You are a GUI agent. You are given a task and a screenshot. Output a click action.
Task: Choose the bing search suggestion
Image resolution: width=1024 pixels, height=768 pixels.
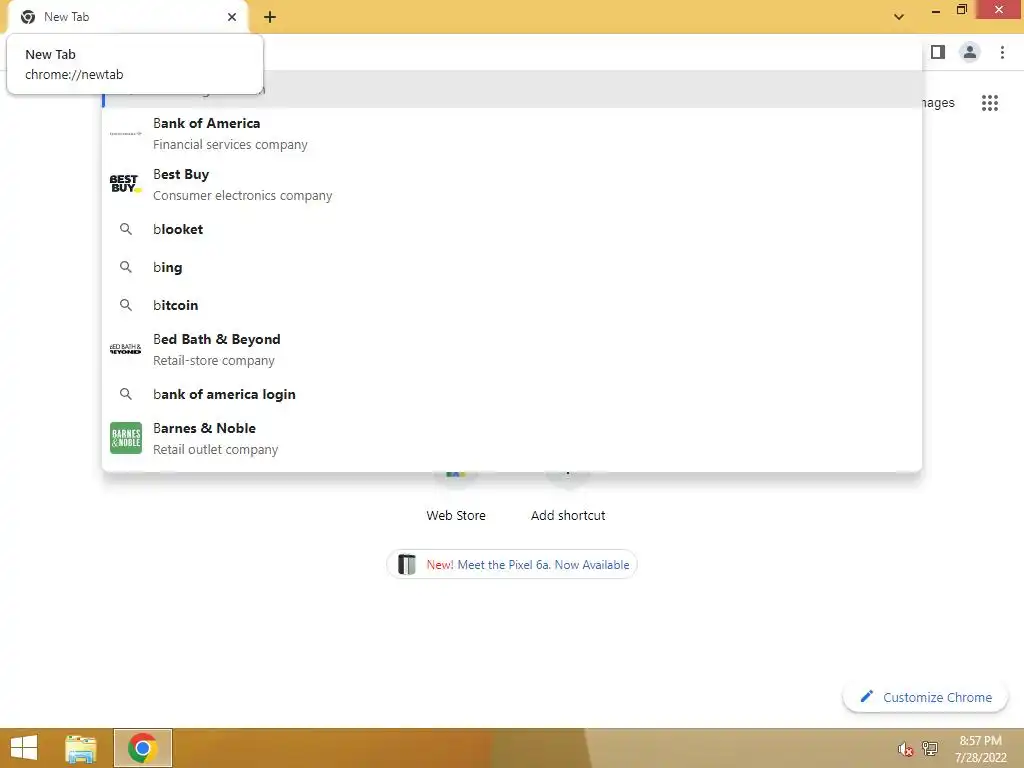[512, 267]
